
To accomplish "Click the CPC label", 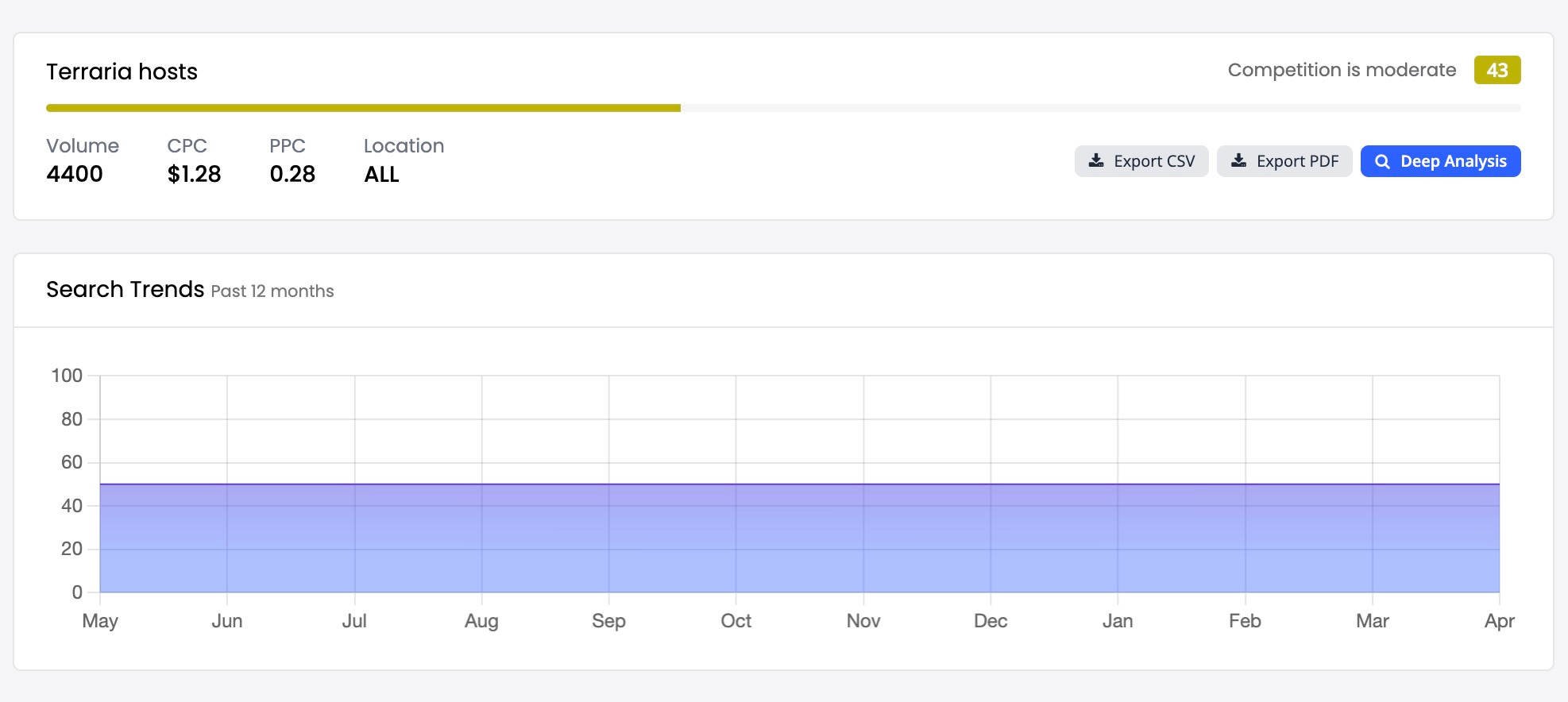I will coord(187,146).
